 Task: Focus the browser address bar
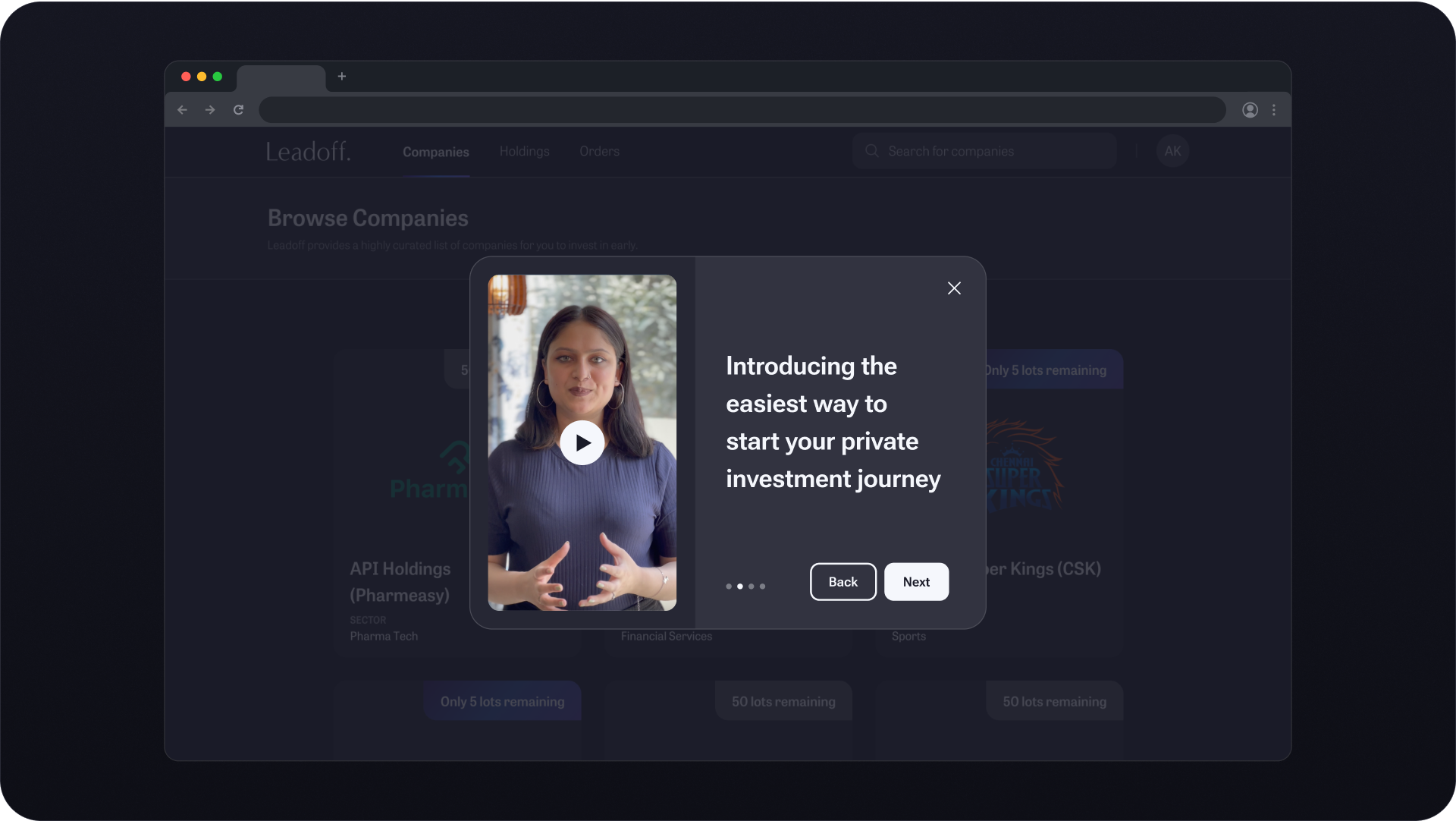(x=742, y=110)
